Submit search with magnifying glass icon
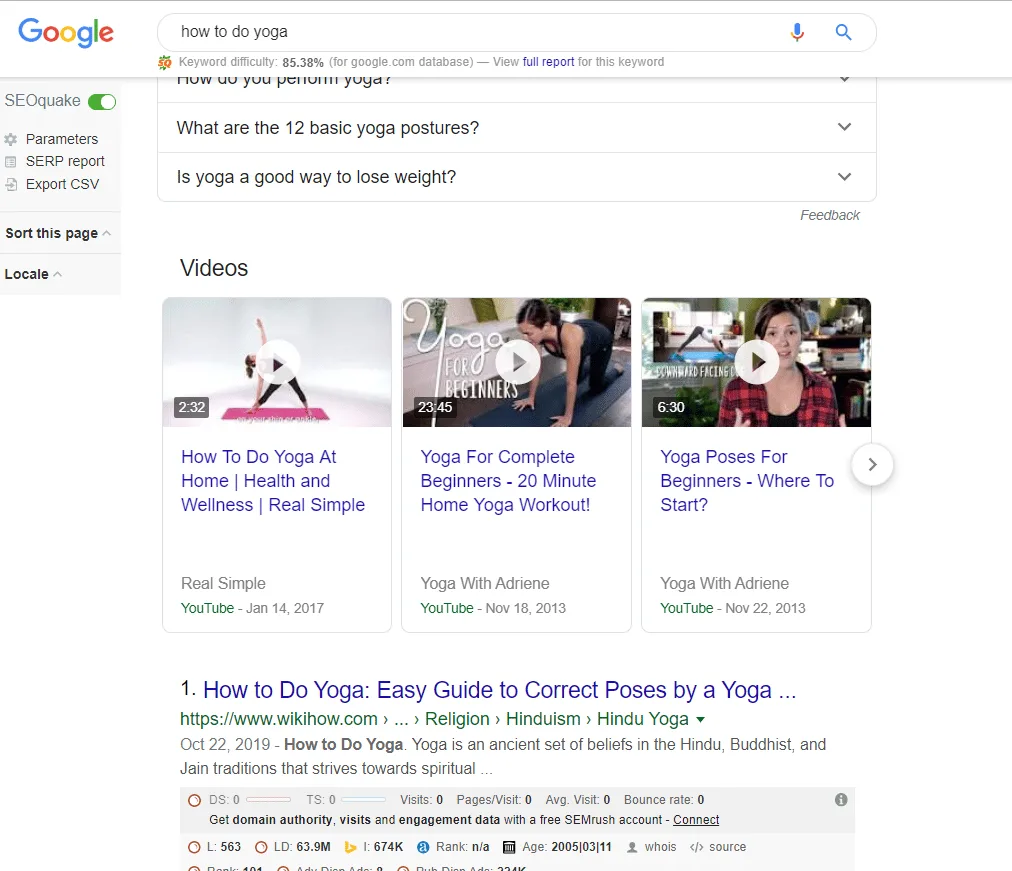This screenshot has width=1012, height=871. (843, 32)
